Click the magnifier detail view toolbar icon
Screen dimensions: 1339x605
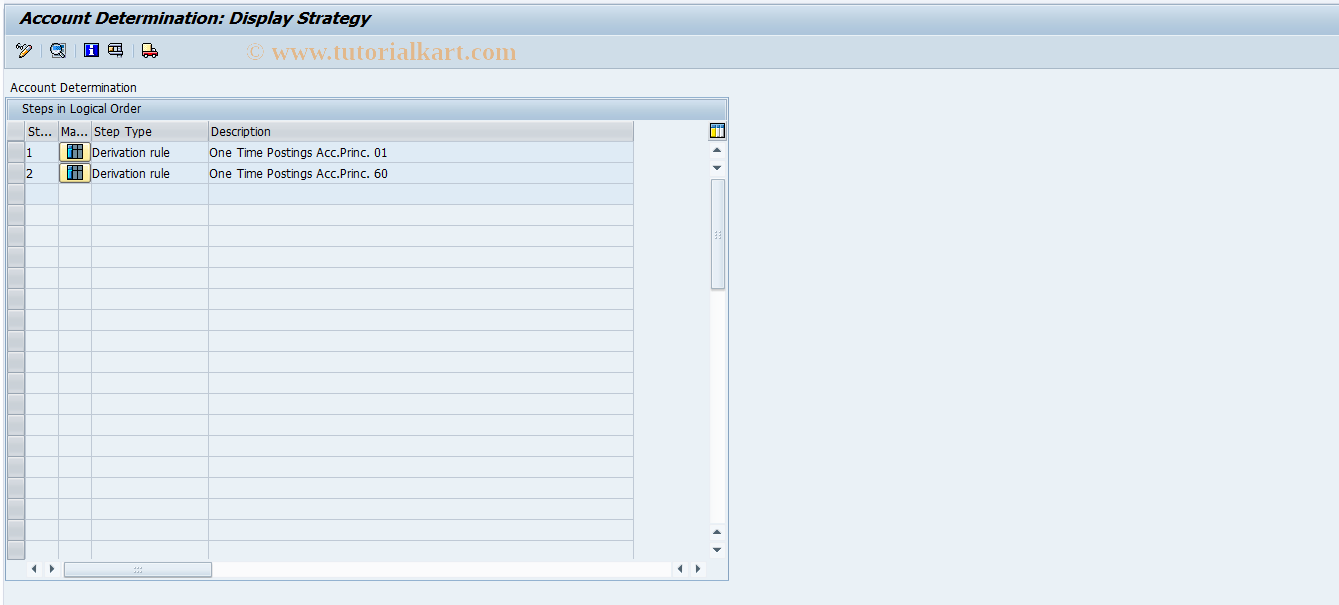(x=58, y=51)
